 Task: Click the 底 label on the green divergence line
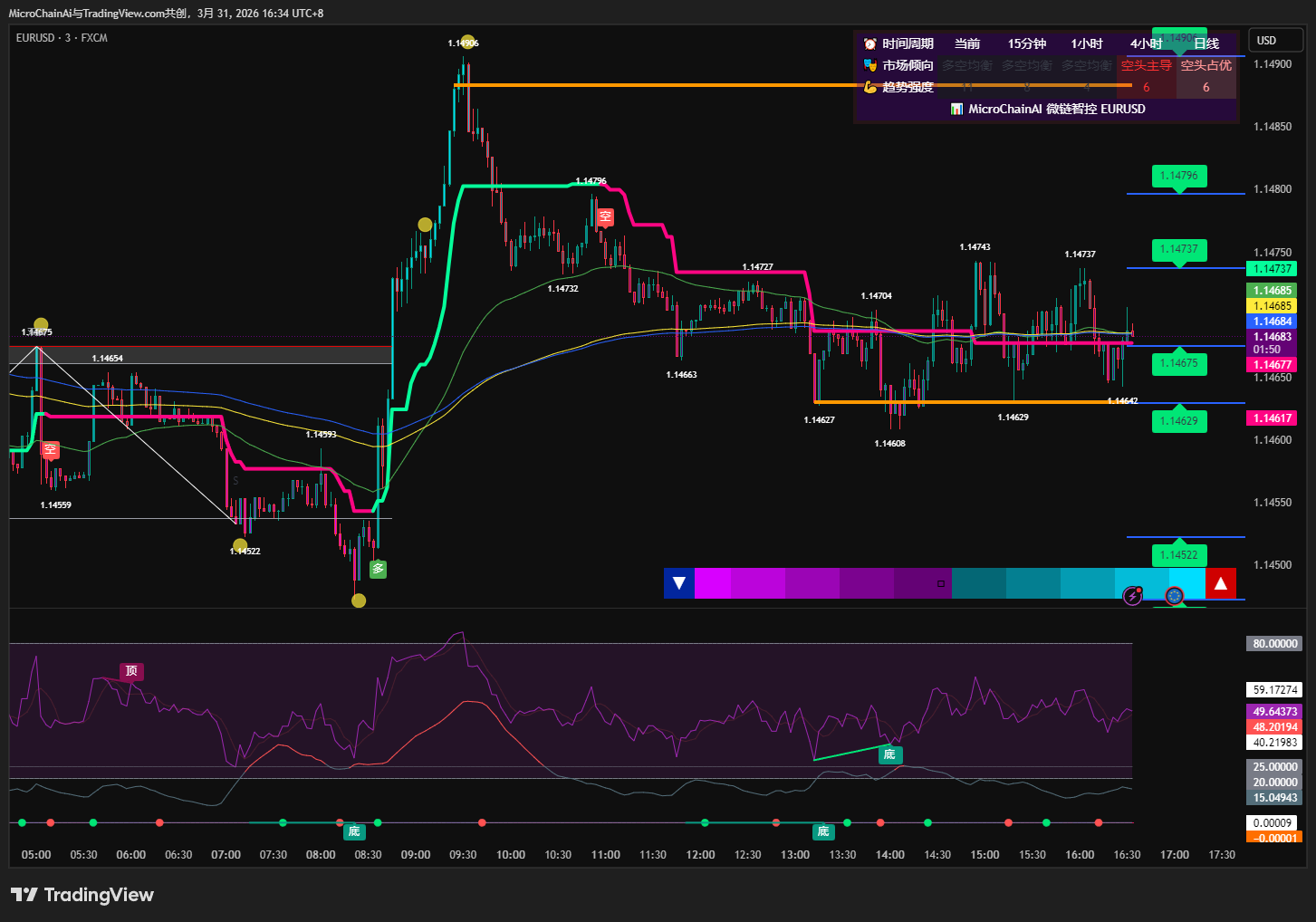(889, 754)
